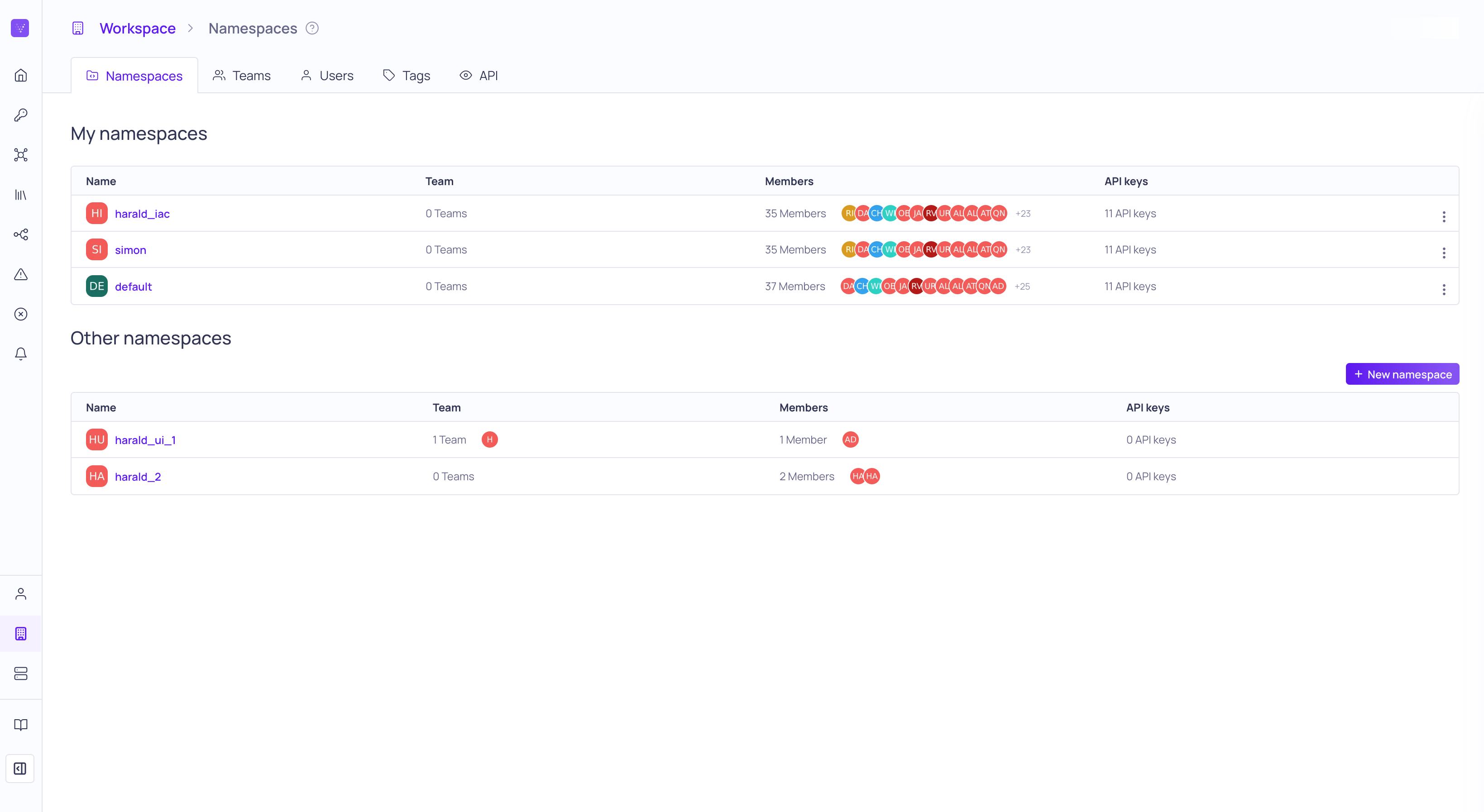Click the H team avatar for harald_ui_1
This screenshot has height=812, width=1484.
(490, 439)
